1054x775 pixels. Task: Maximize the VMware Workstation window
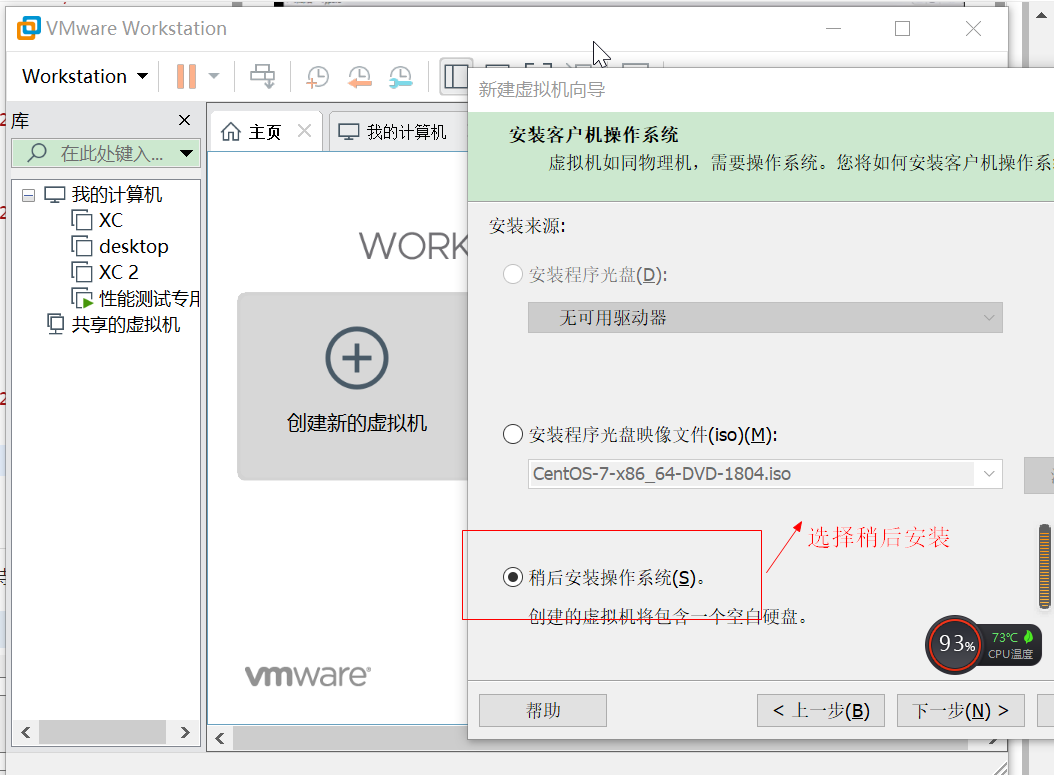903,28
